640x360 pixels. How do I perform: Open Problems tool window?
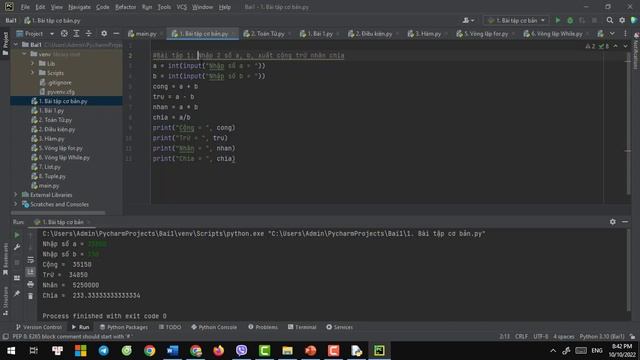tap(263, 327)
